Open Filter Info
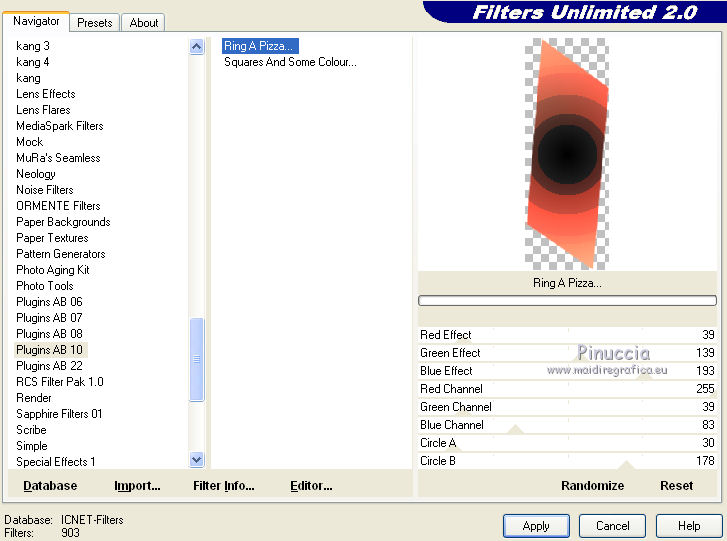Screen dimensions: 727x541 (x=223, y=486)
